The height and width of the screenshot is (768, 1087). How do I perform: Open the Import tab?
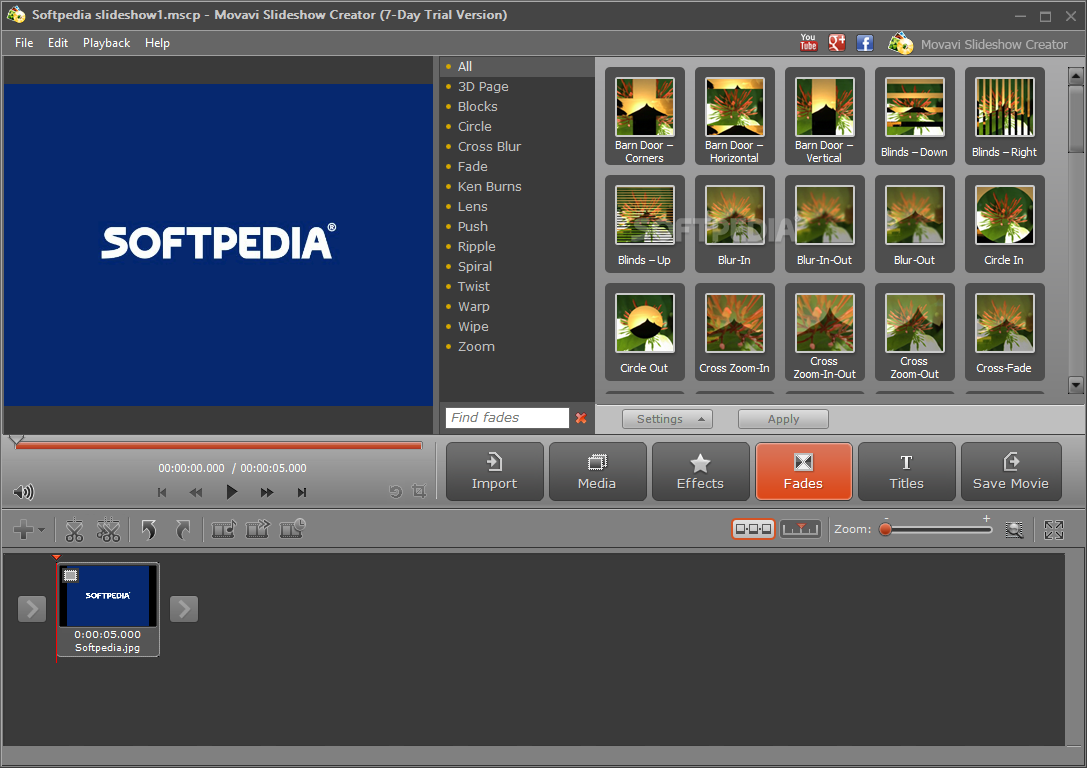[x=494, y=471]
